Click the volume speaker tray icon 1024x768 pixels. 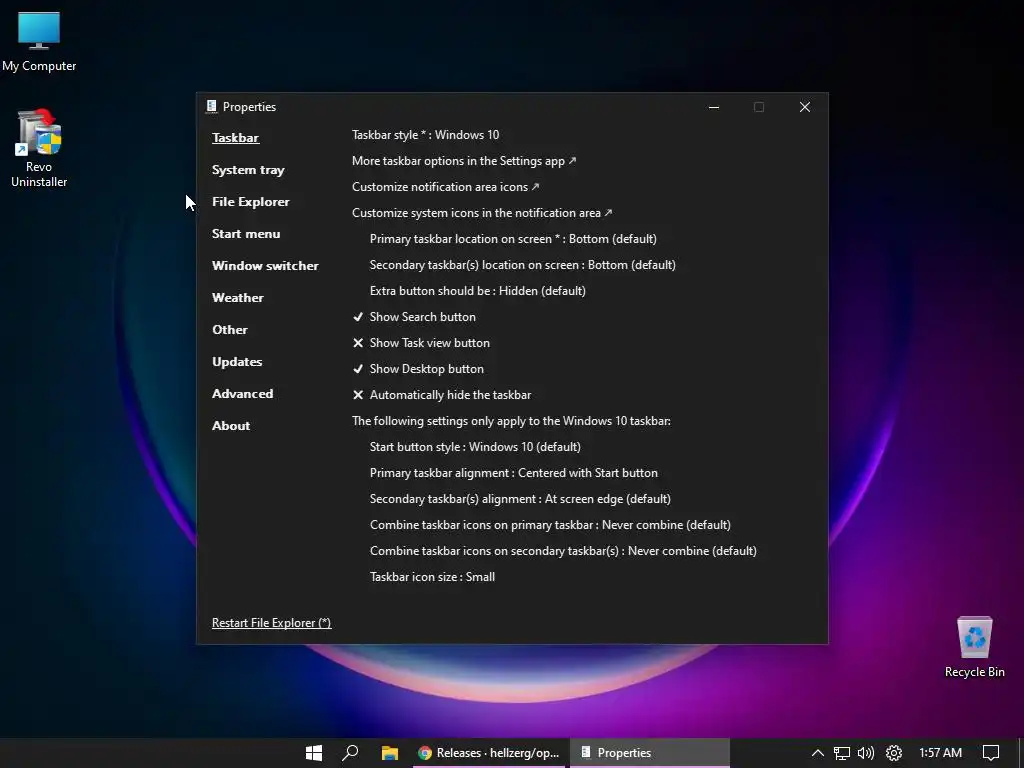866,753
